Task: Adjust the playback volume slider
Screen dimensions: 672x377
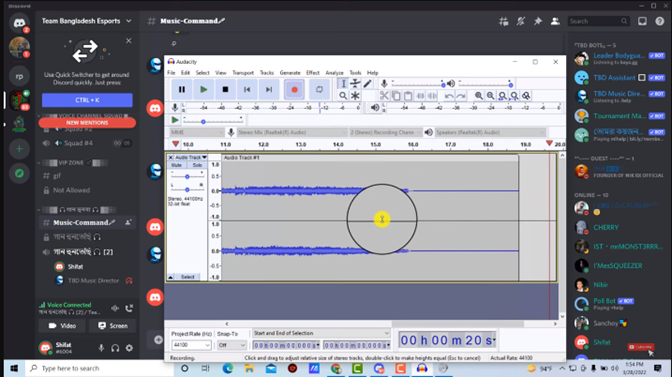Action: pyautogui.click(x=485, y=84)
